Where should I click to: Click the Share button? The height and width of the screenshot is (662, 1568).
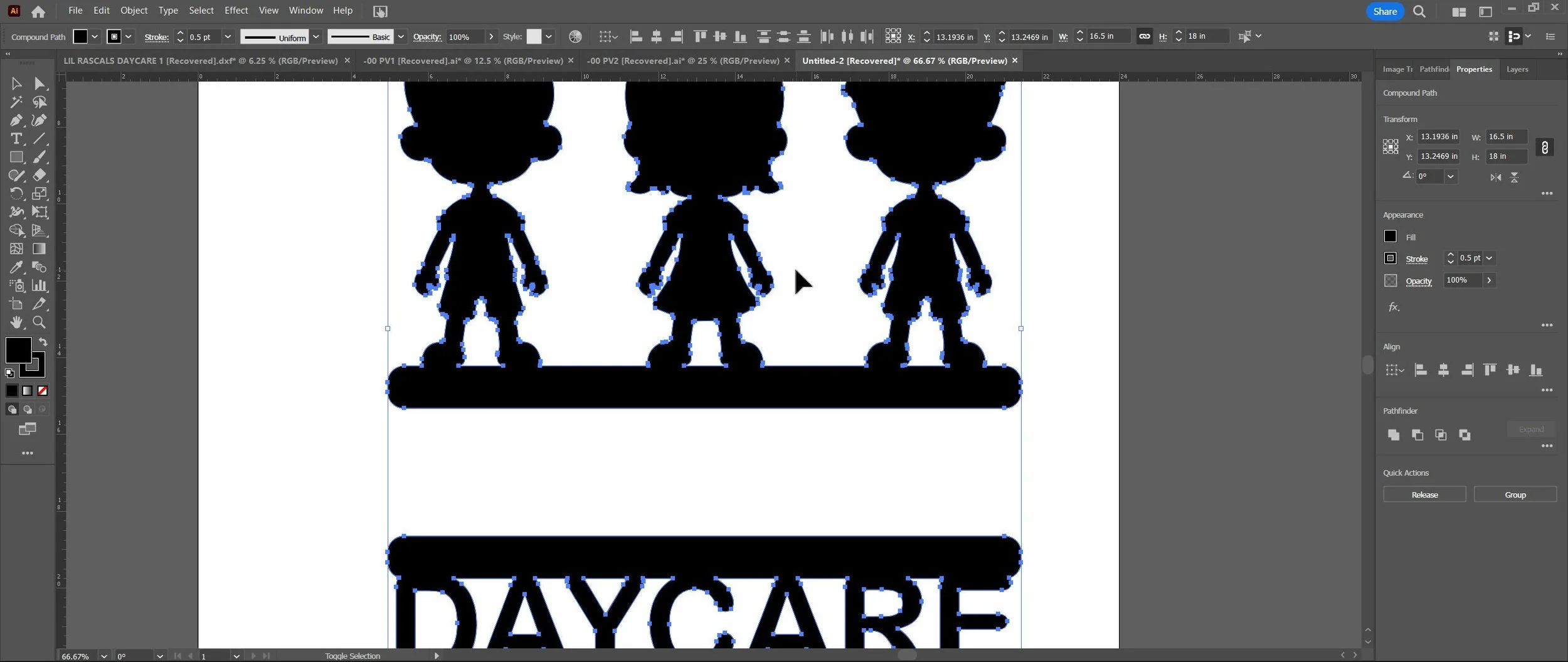1384,11
